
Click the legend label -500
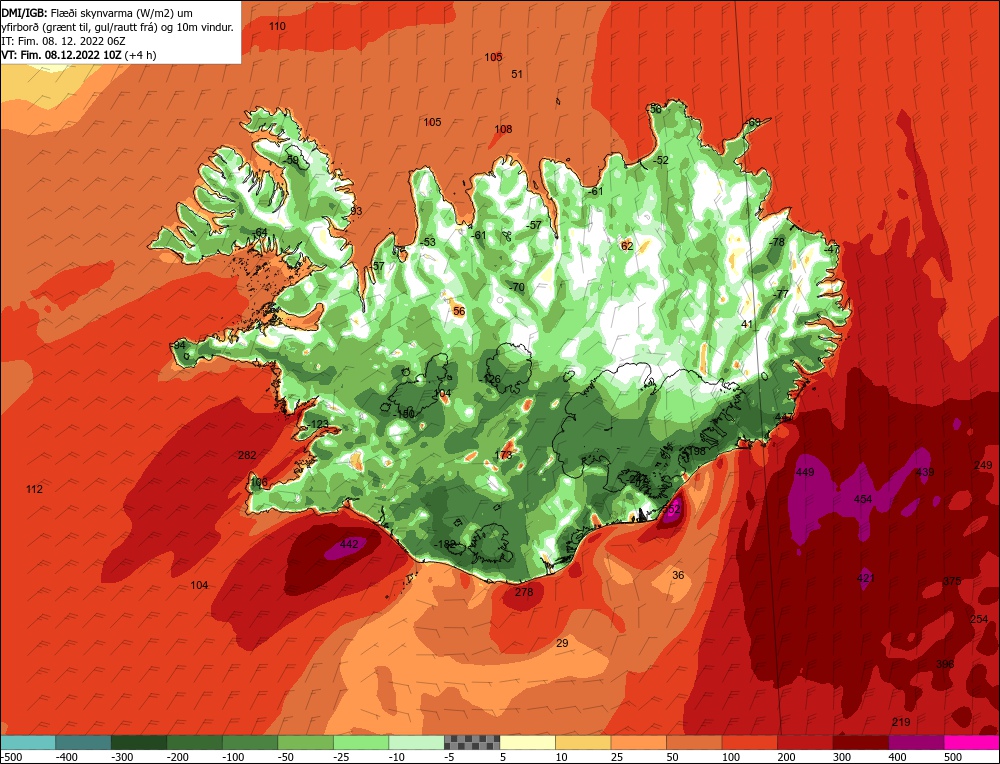pyautogui.click(x=11, y=757)
